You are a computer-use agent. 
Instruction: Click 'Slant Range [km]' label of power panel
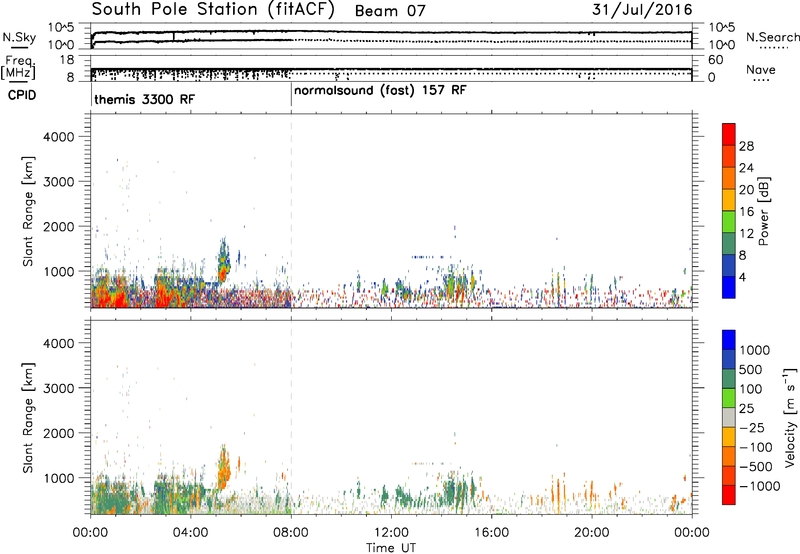[x=28, y=211]
